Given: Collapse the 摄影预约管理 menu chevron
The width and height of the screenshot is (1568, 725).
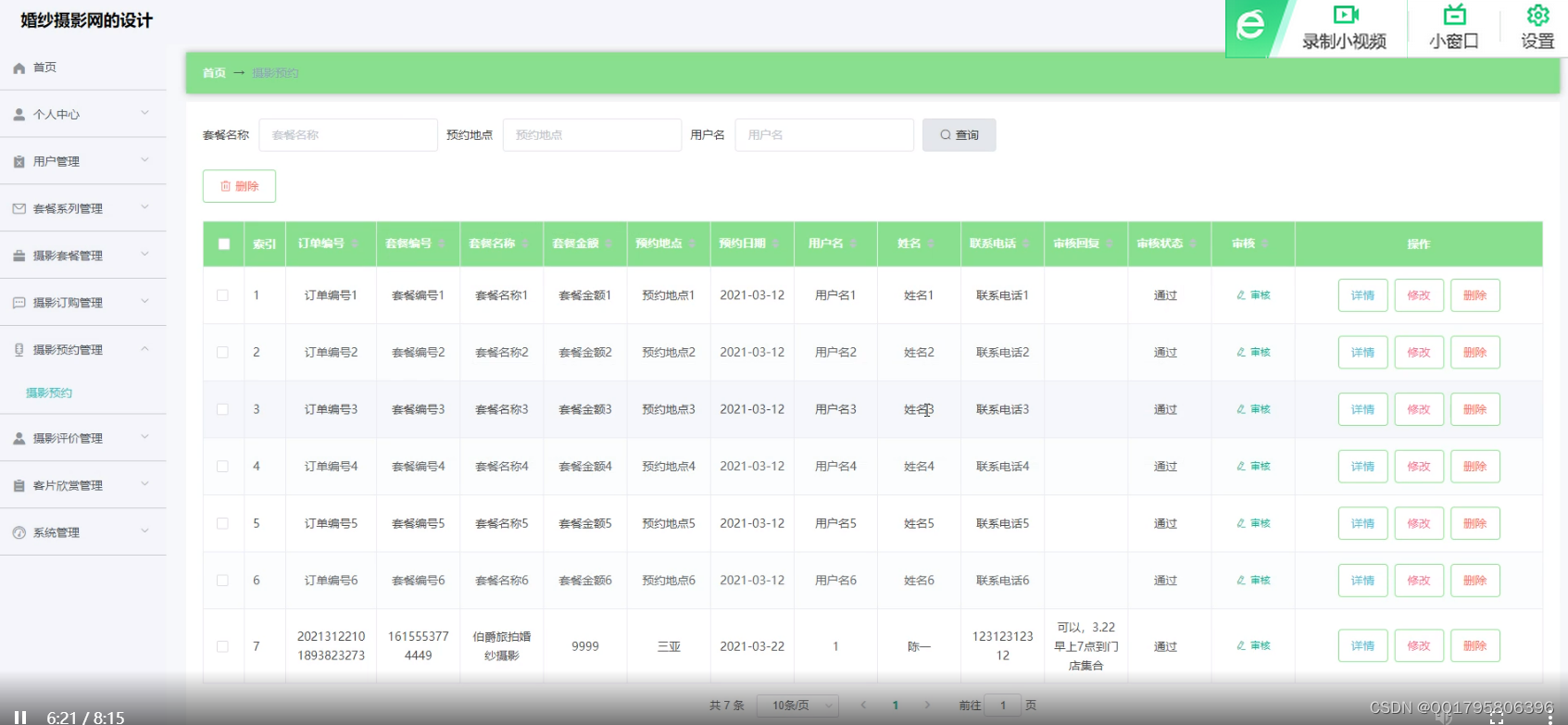Looking at the screenshot, I should (x=144, y=349).
